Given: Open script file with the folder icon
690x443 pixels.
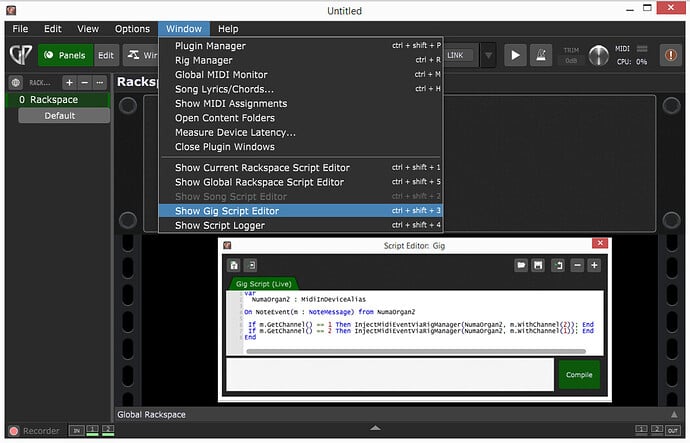Looking at the screenshot, I should [521, 265].
